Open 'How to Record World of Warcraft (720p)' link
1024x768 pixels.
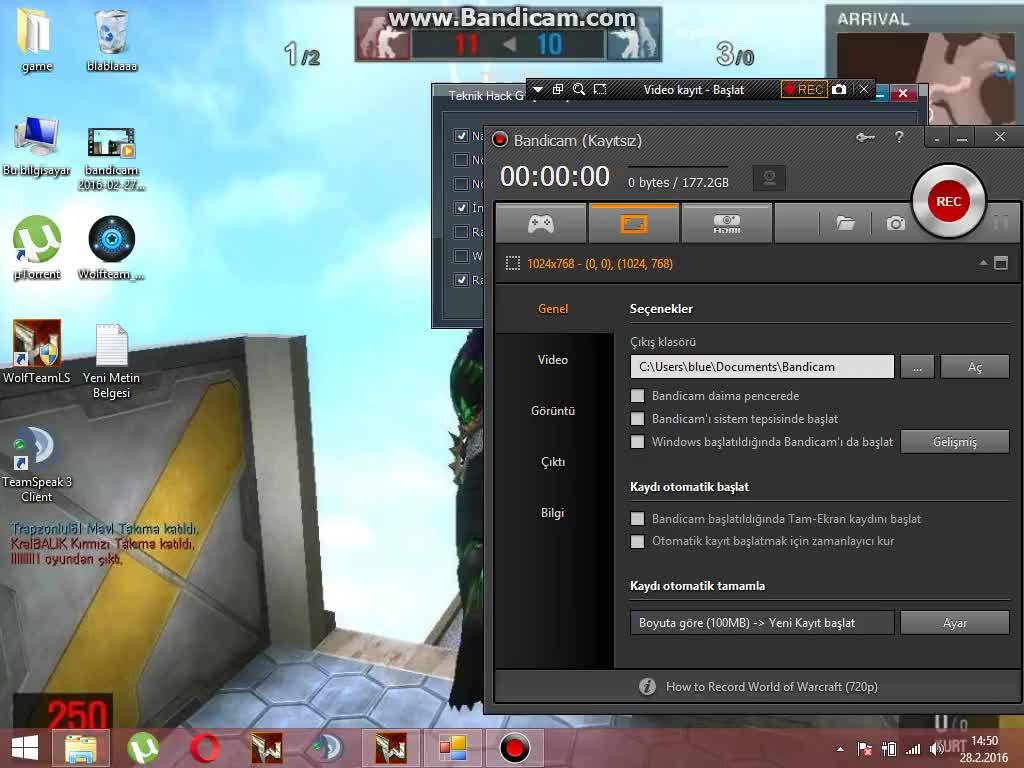(x=771, y=686)
